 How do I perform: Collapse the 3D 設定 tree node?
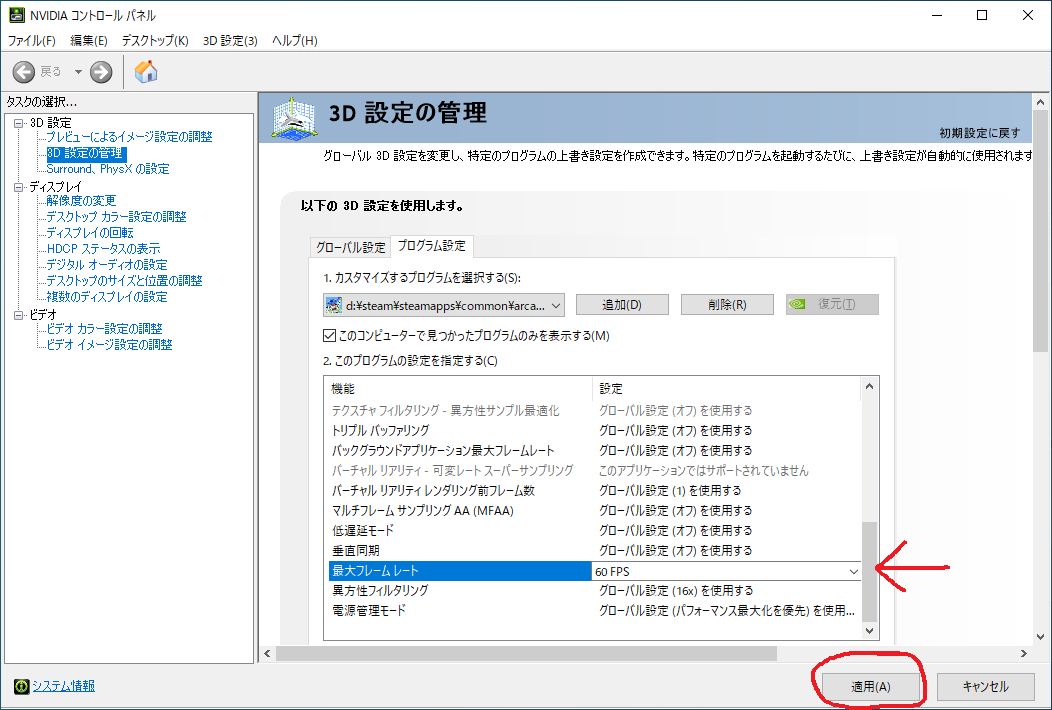pos(19,123)
